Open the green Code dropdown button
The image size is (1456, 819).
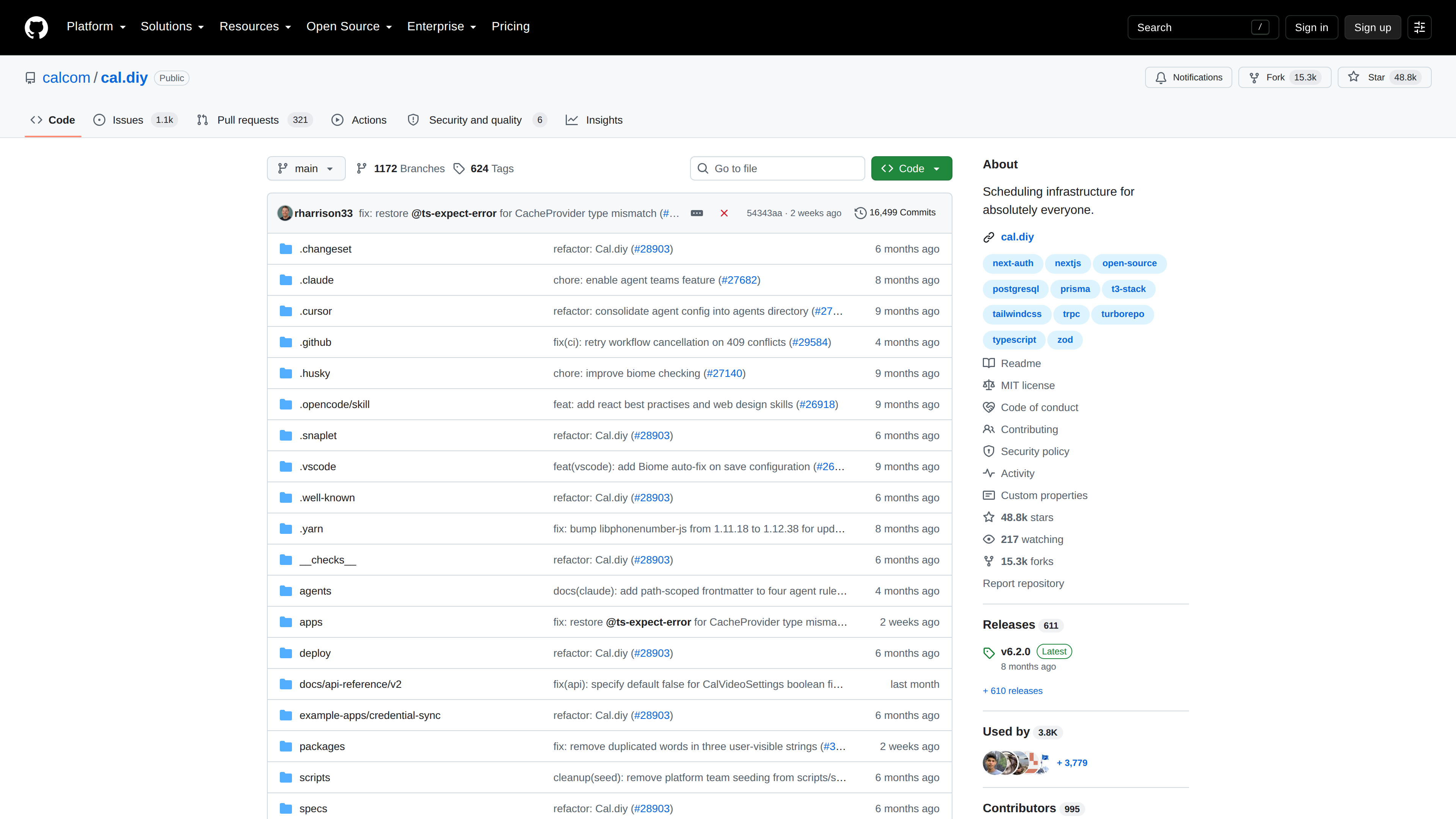pyautogui.click(x=911, y=168)
